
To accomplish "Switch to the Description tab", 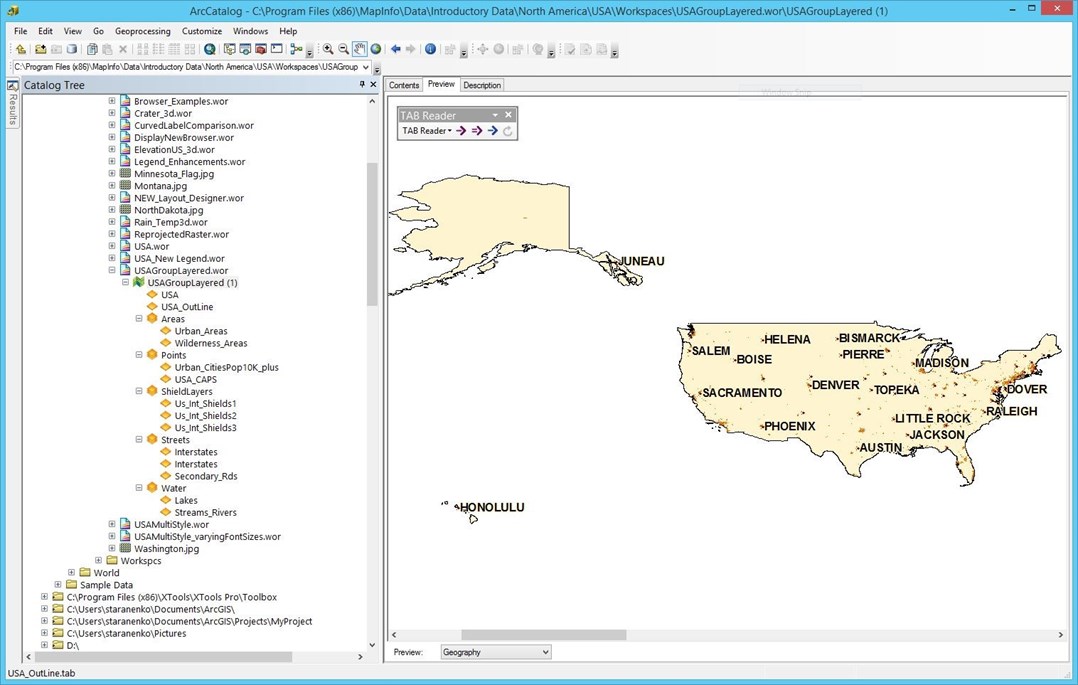I will [x=482, y=85].
